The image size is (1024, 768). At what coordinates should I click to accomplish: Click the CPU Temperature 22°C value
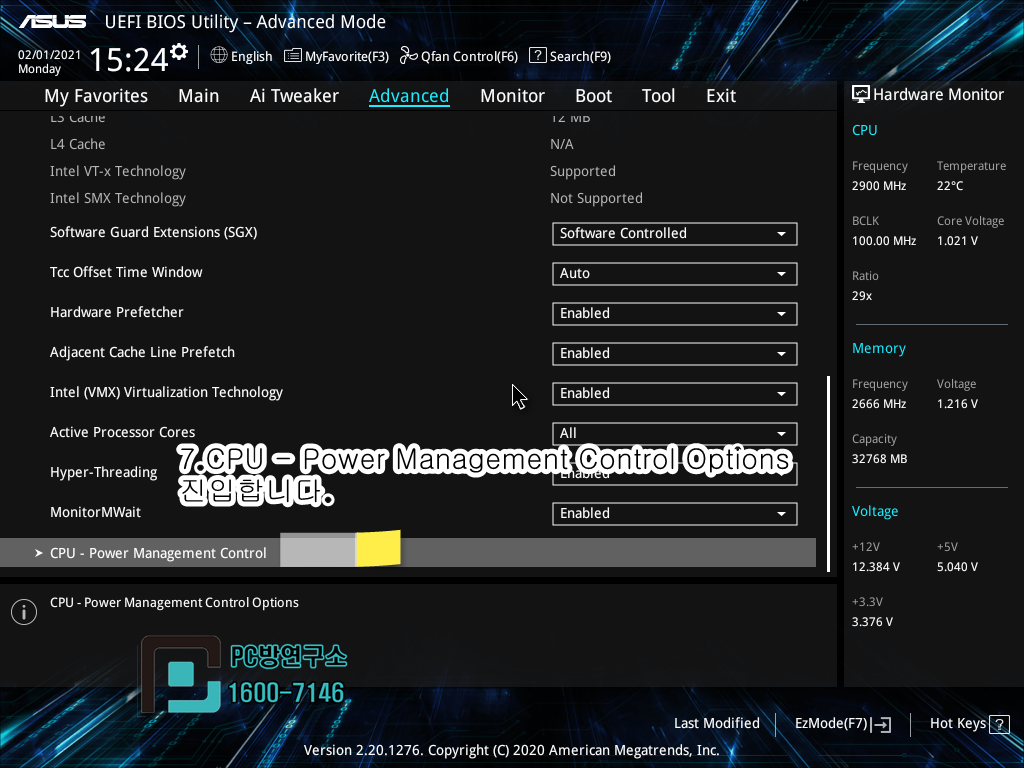tap(950, 186)
